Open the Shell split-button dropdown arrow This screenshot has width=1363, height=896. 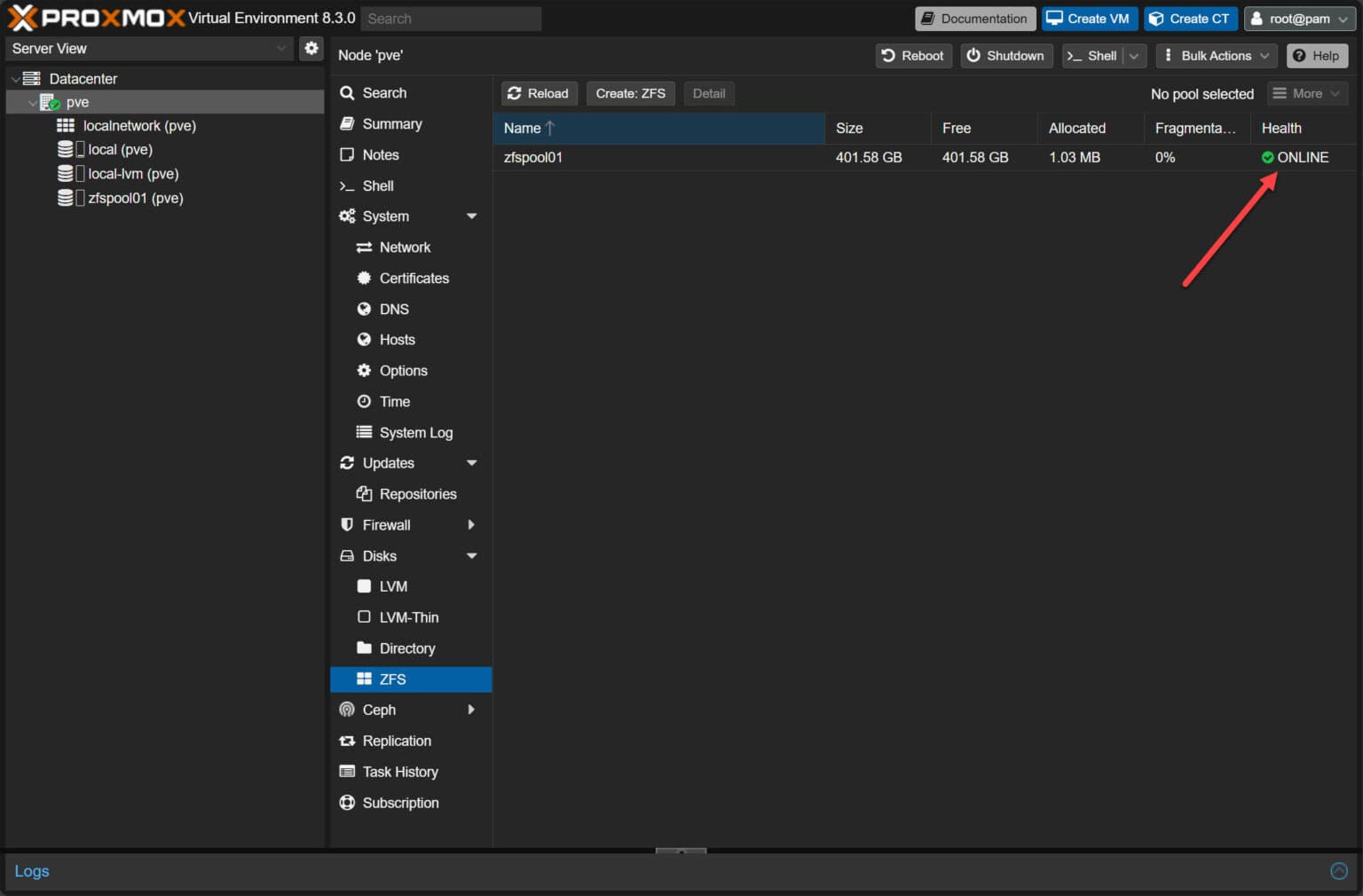point(1134,56)
